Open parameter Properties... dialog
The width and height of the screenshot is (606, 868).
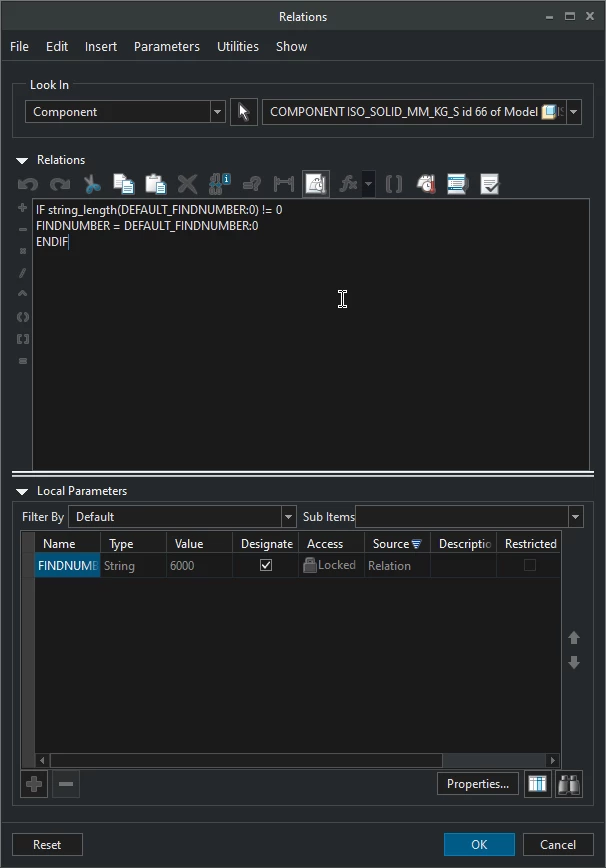[478, 784]
